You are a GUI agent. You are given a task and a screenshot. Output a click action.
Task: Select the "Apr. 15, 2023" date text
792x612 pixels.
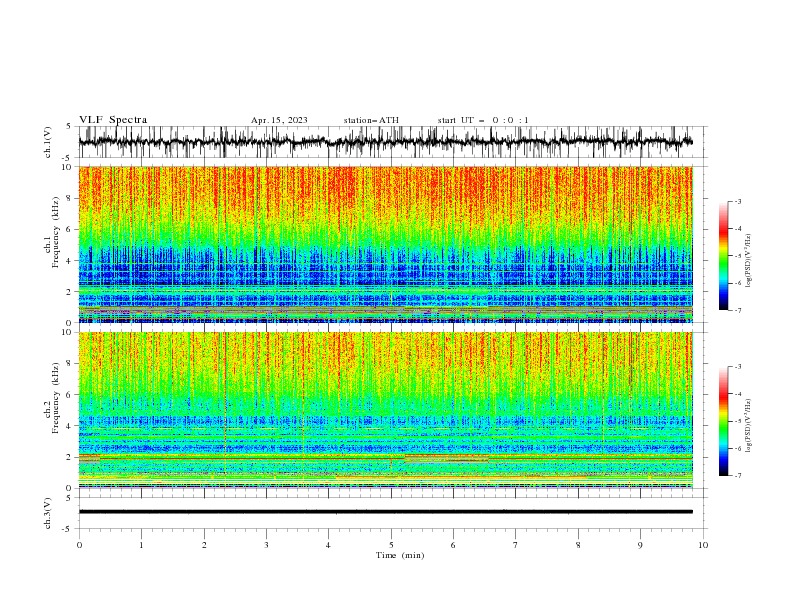pos(279,120)
